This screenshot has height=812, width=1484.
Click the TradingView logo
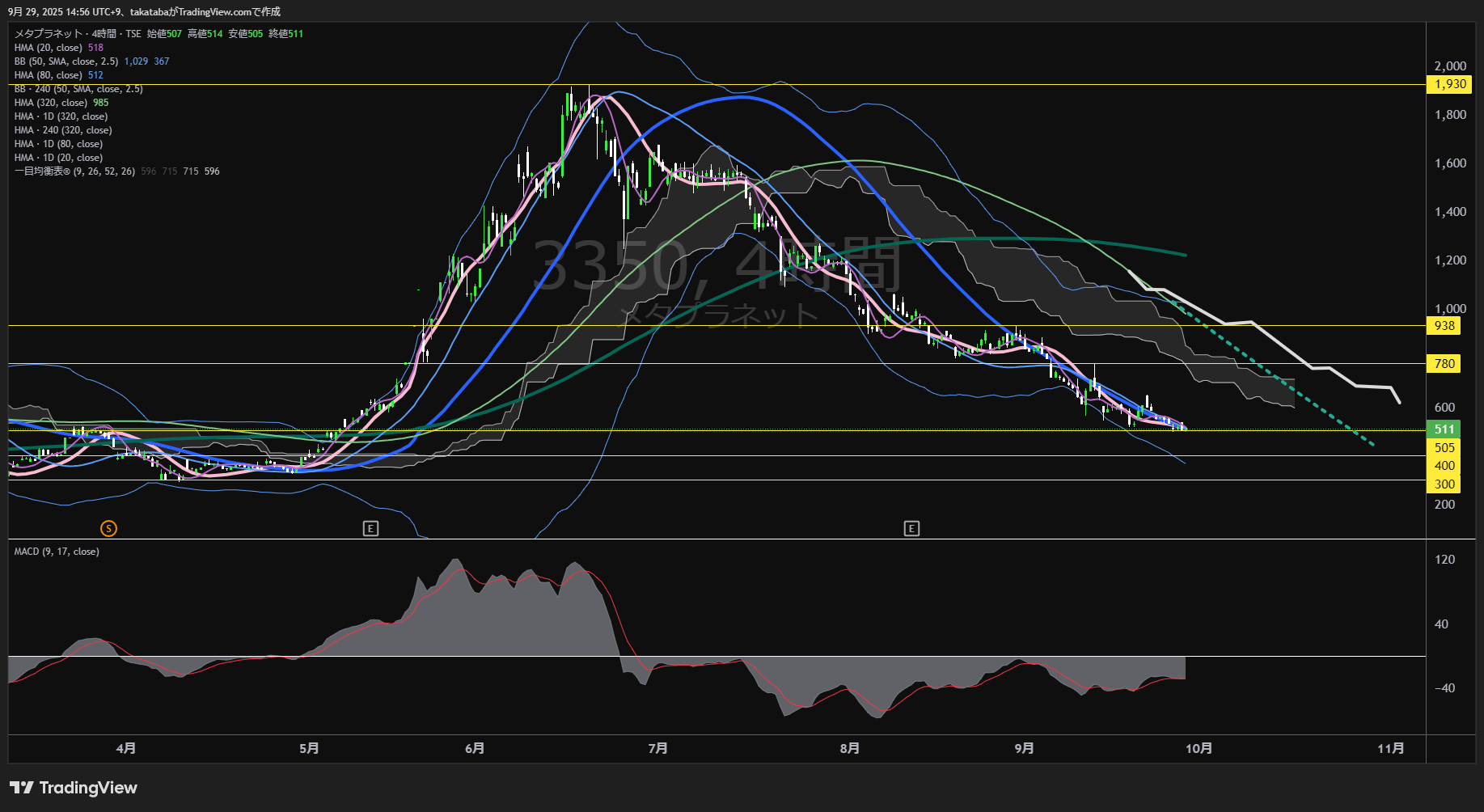coord(74,788)
